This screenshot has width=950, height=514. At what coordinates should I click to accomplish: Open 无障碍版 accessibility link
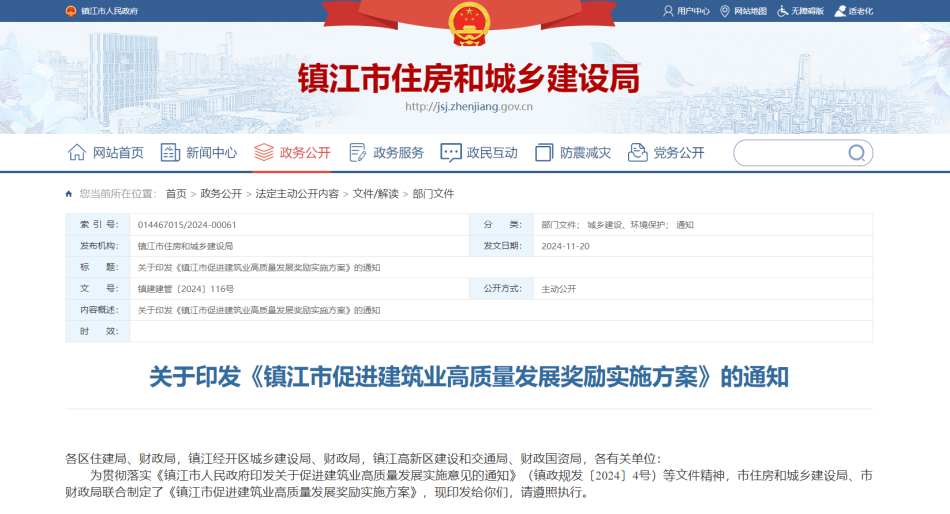808,11
